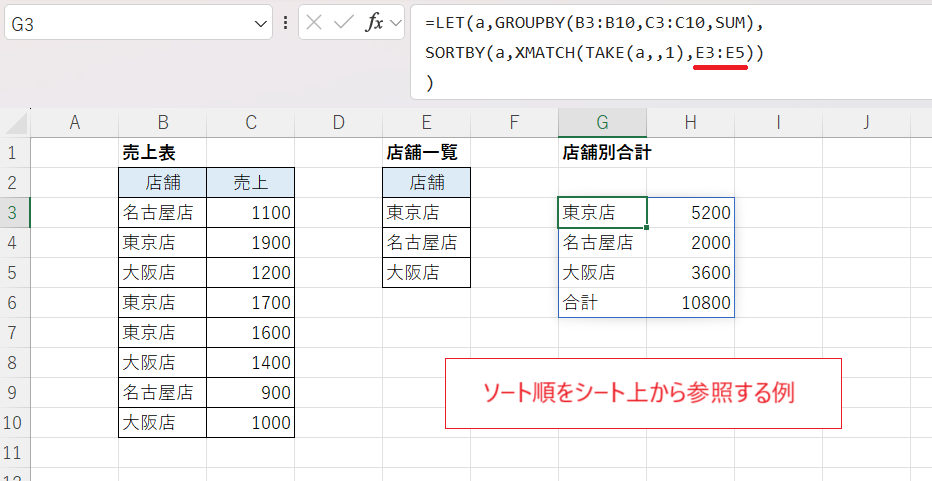Click 名古屋店 in row 9 of 売上表

(x=163, y=392)
